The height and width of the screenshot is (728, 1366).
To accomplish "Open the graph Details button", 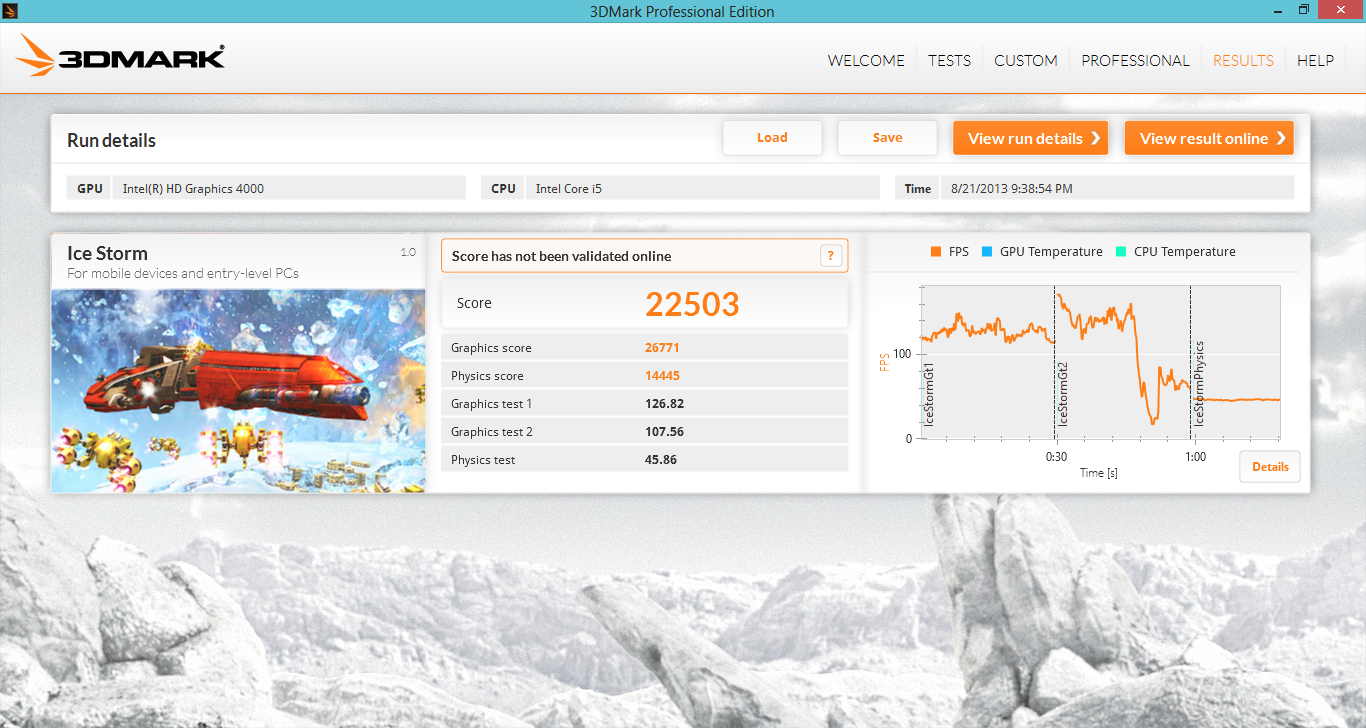I will coord(1270,467).
